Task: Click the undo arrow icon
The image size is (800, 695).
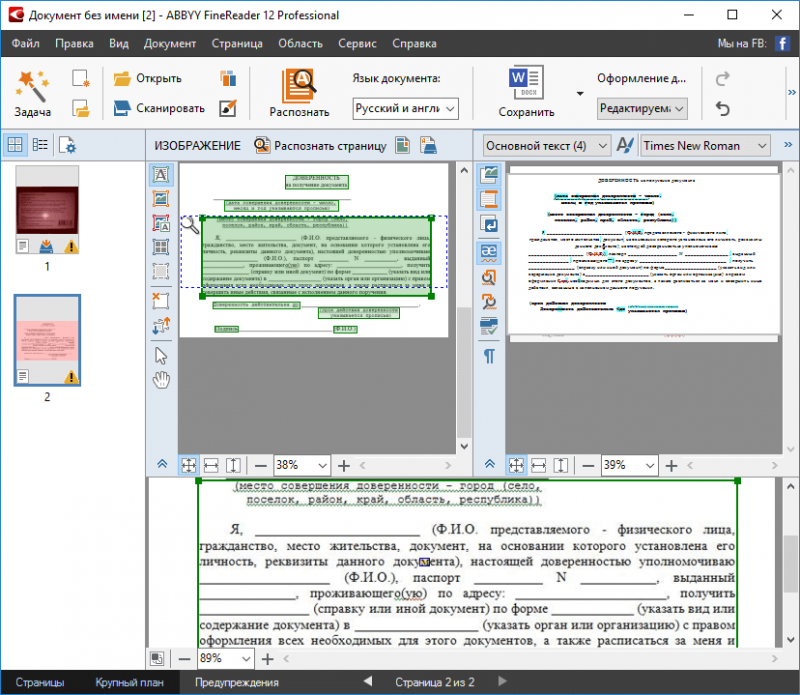Action: 722,108
